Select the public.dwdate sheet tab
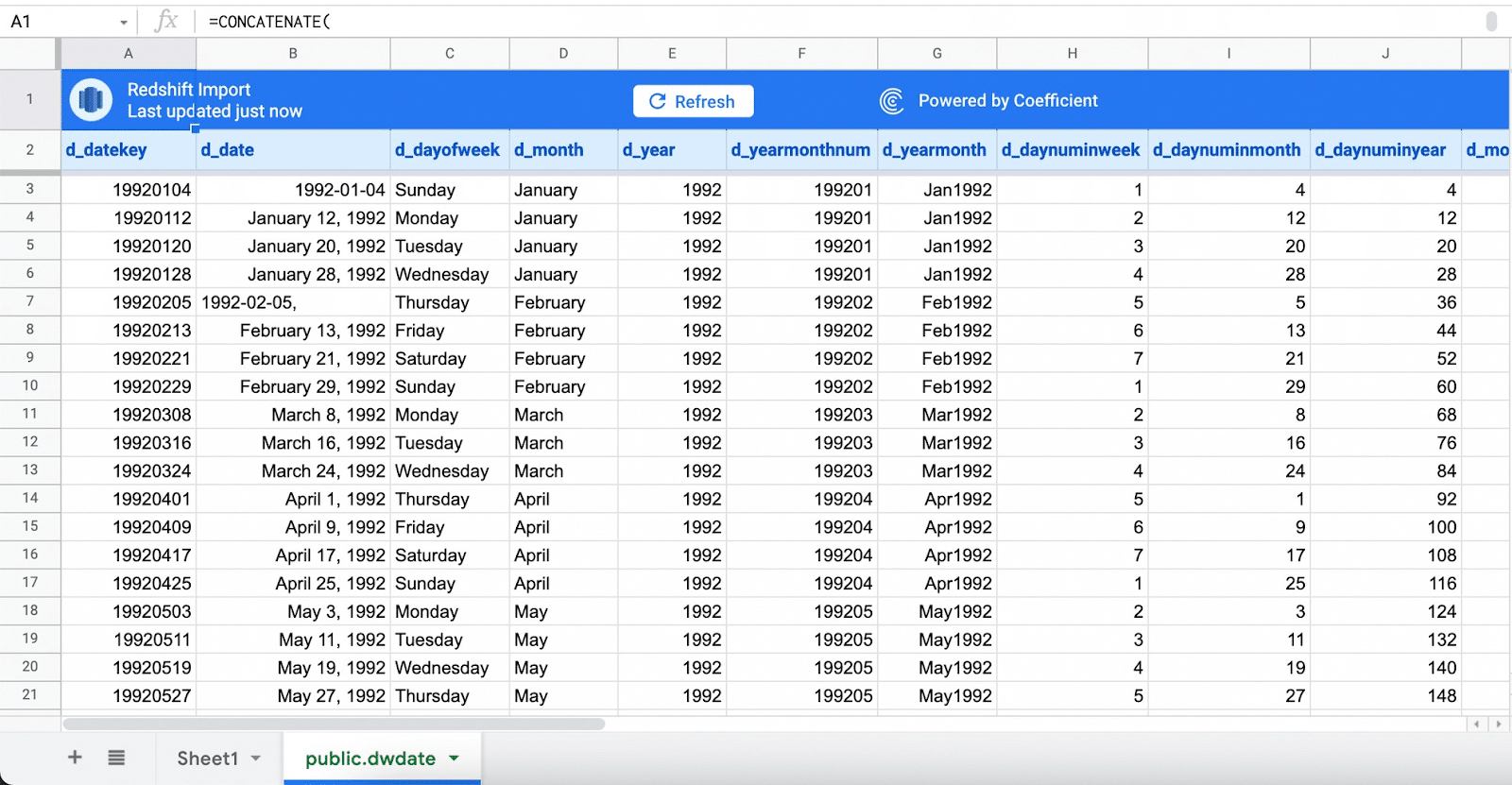The image size is (1512, 785). [369, 759]
